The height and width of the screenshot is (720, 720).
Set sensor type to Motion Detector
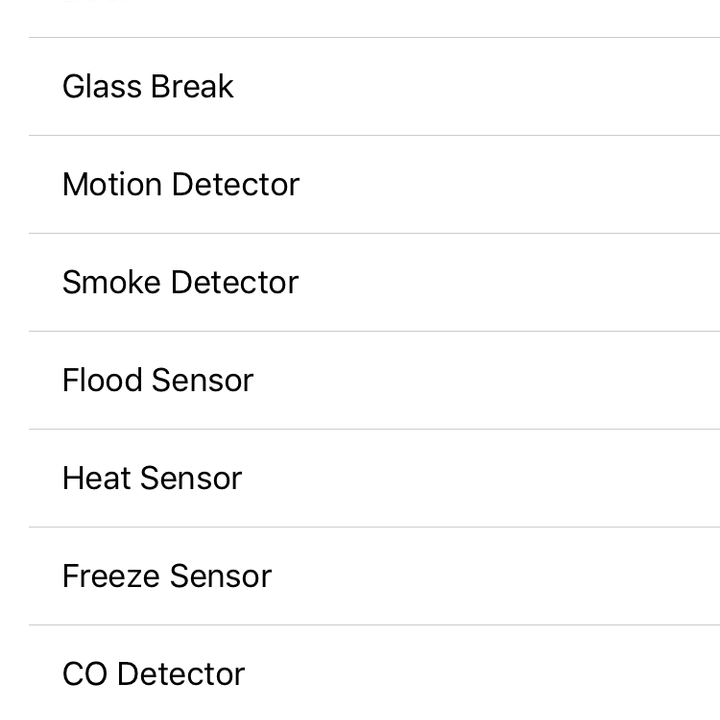click(x=360, y=185)
